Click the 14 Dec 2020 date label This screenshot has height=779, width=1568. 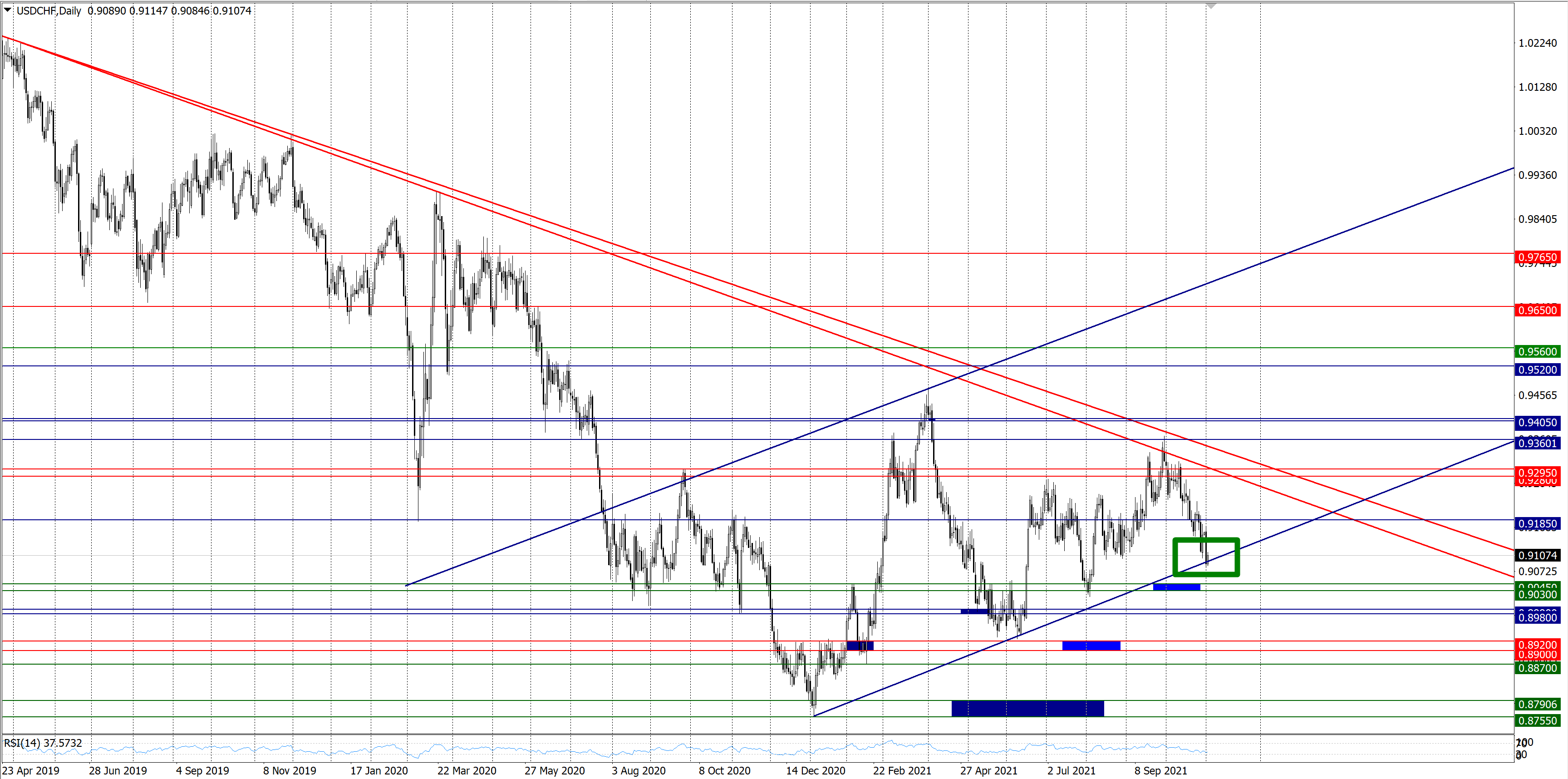pyautogui.click(x=815, y=770)
